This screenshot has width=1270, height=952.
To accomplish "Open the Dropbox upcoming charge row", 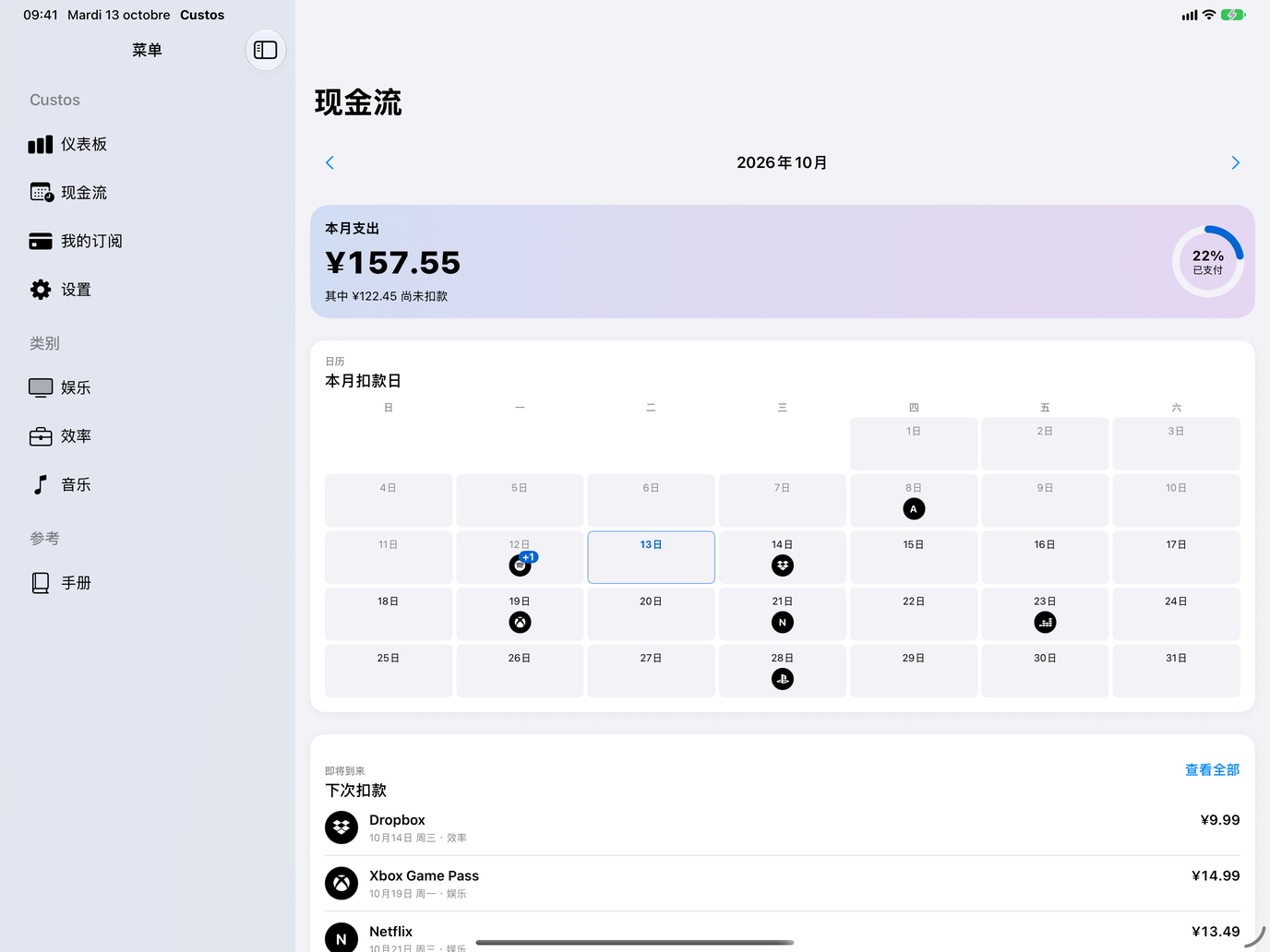I will tap(783, 827).
